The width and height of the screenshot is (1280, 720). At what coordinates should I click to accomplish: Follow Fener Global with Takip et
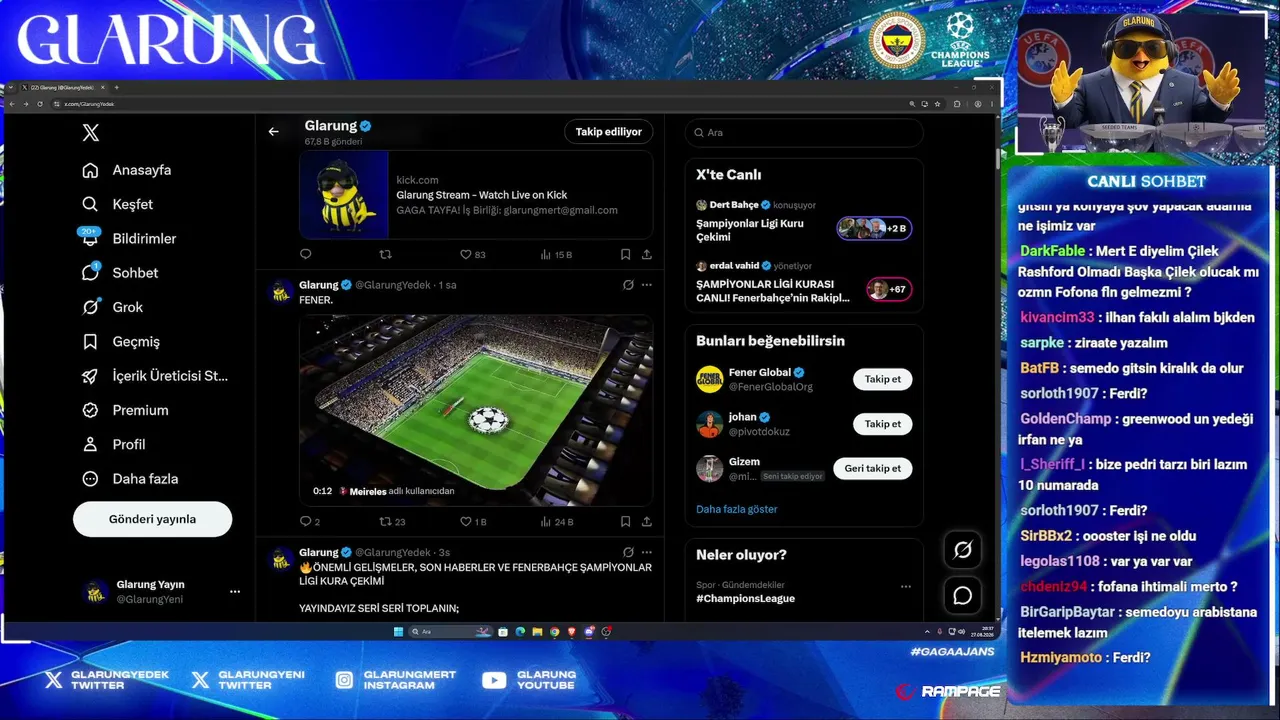point(882,379)
